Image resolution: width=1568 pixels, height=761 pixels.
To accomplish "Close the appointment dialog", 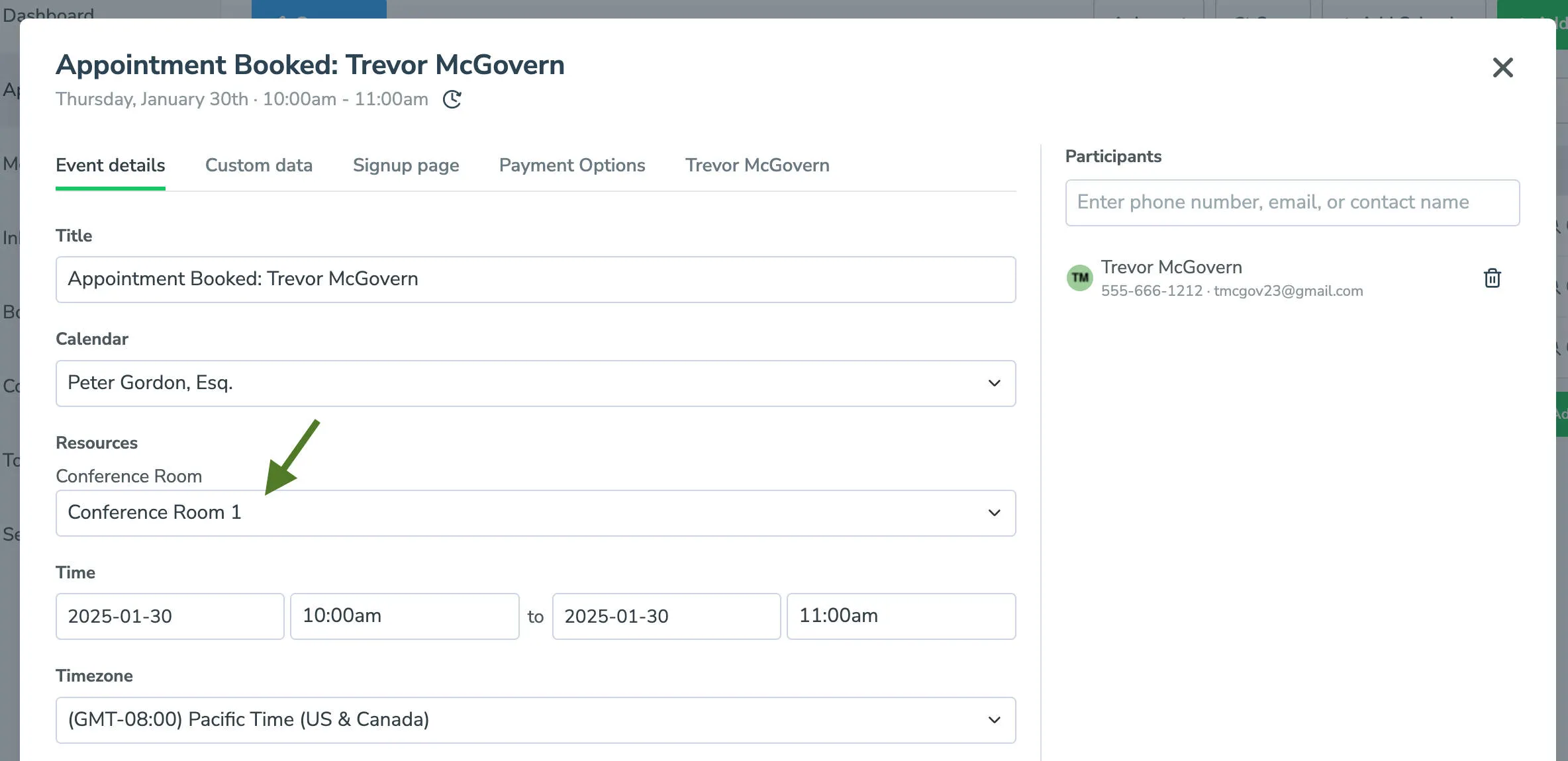I will (x=1503, y=67).
